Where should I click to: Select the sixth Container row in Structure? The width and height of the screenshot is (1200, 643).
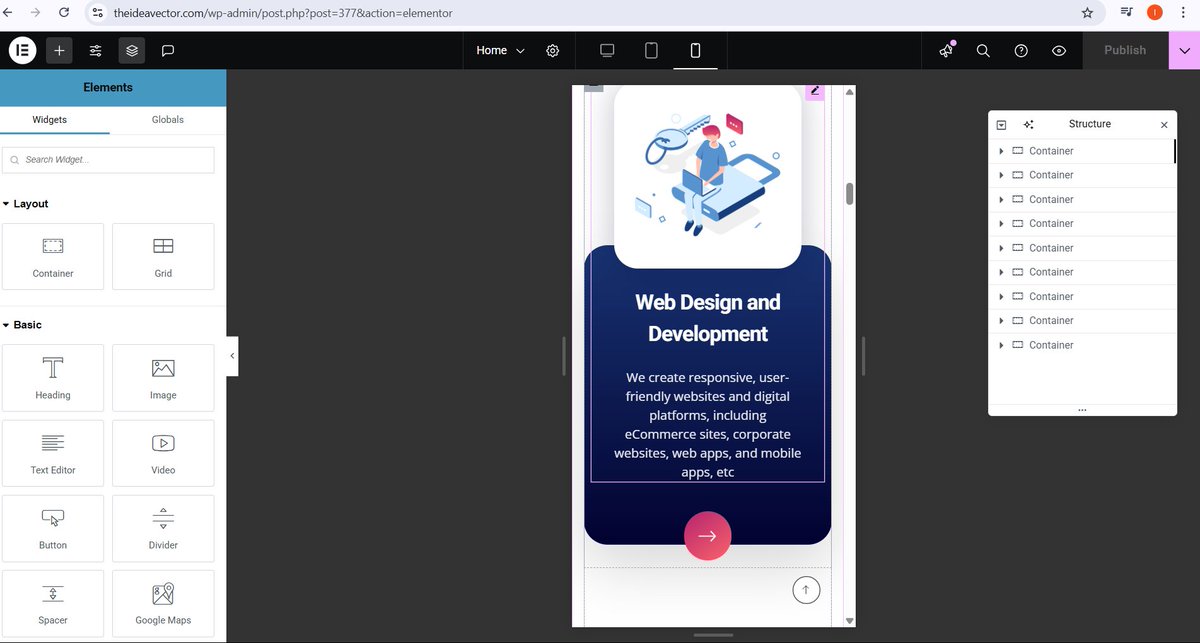pos(1082,272)
